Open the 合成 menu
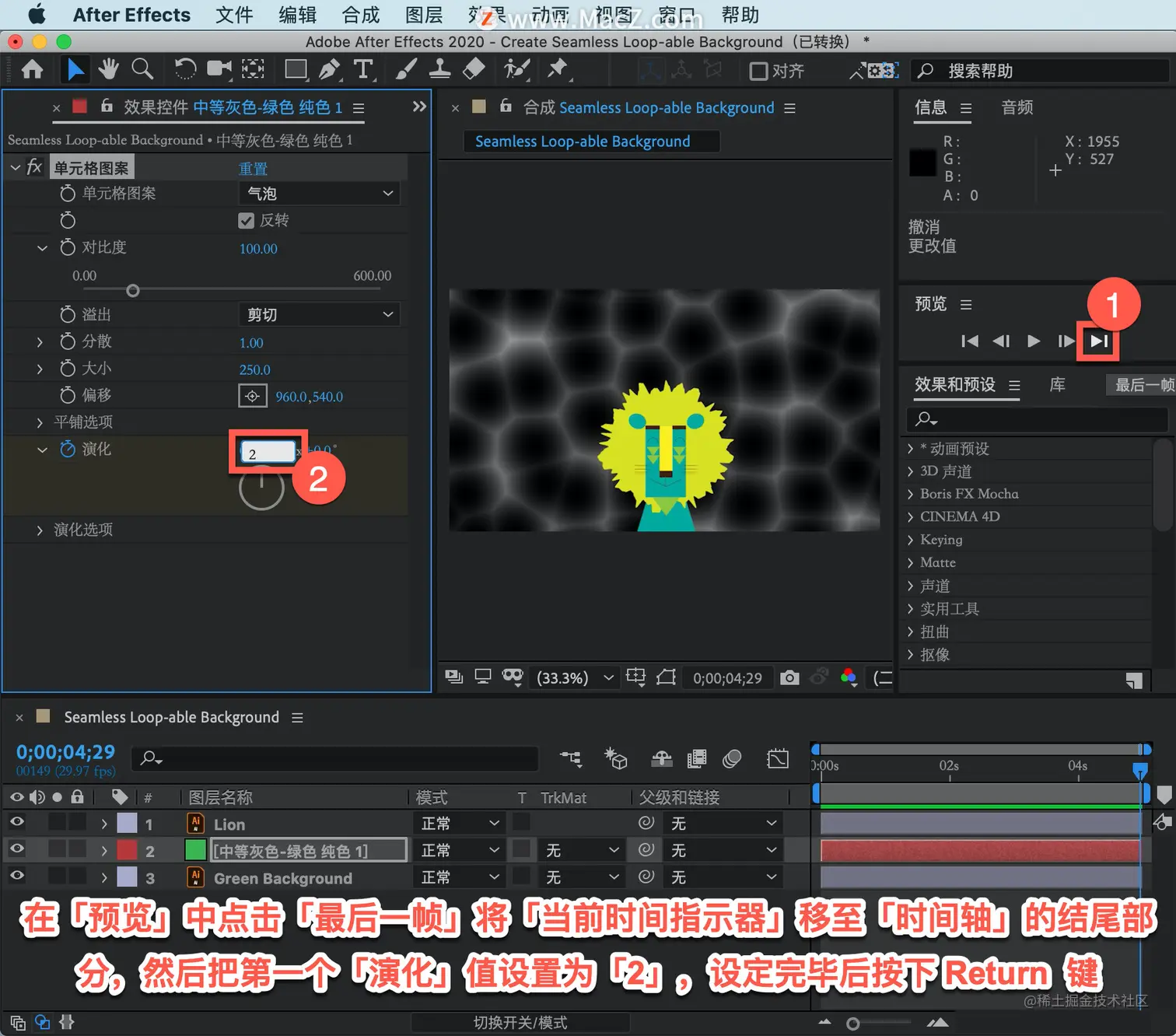Viewport: 1176px width, 1036px height. pyautogui.click(x=361, y=15)
